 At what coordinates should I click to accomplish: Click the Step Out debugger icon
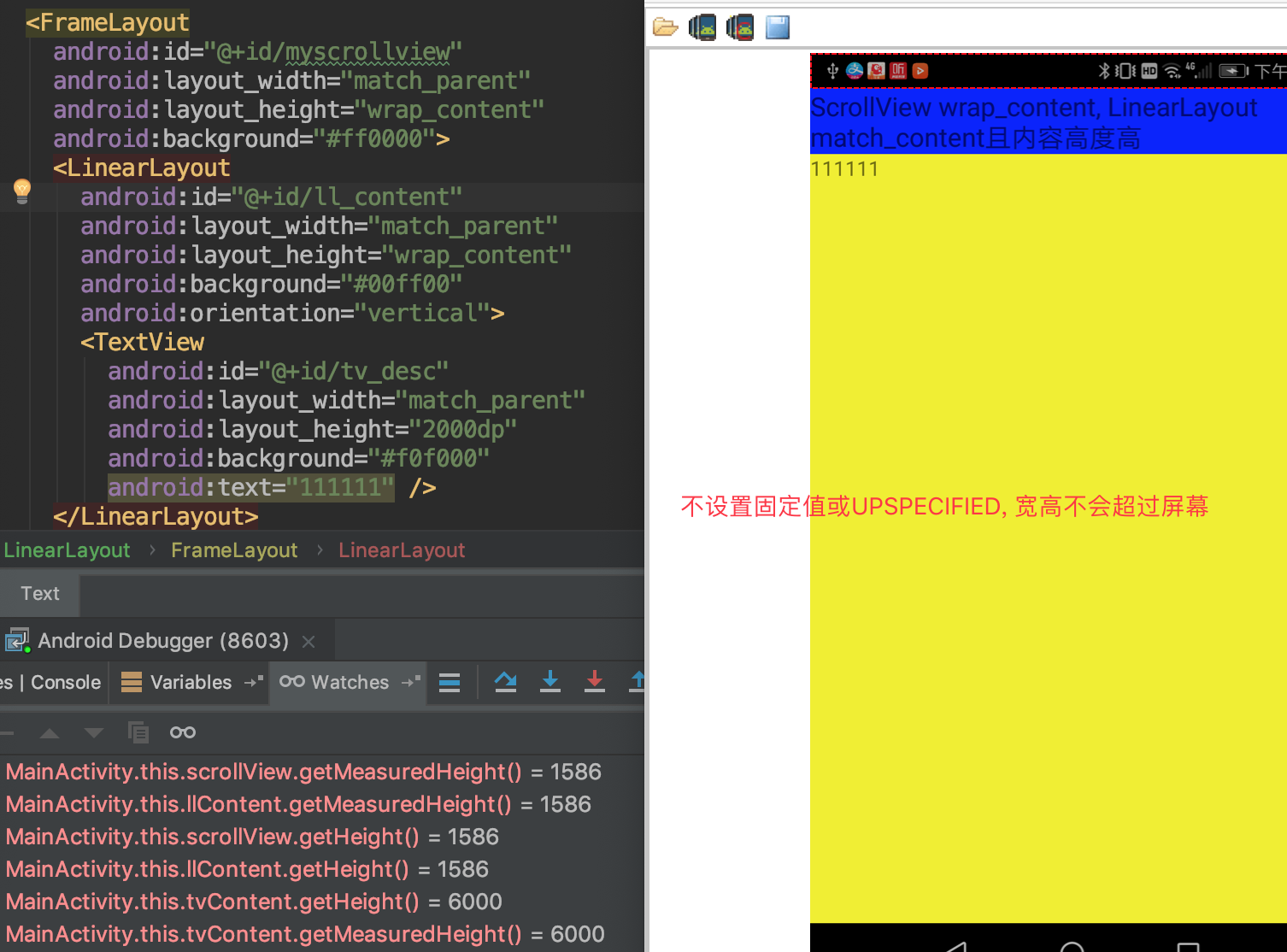point(638,681)
